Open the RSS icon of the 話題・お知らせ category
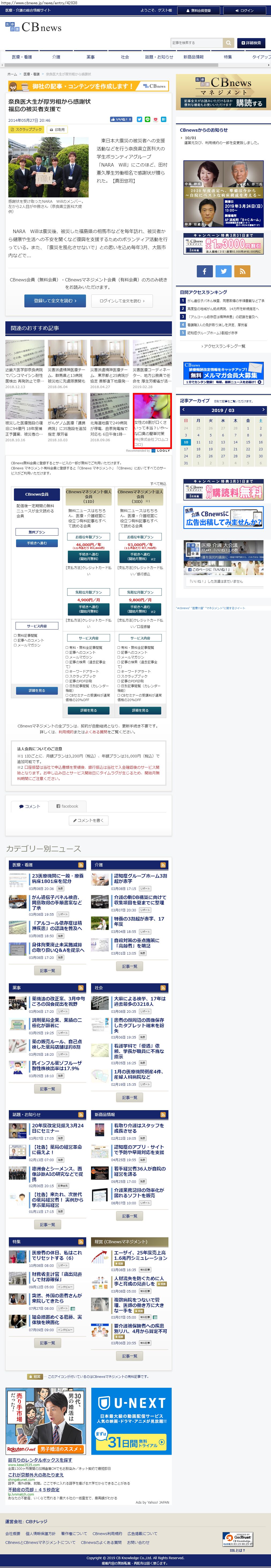This screenshot has height=1568, width=271. (x=80, y=1114)
